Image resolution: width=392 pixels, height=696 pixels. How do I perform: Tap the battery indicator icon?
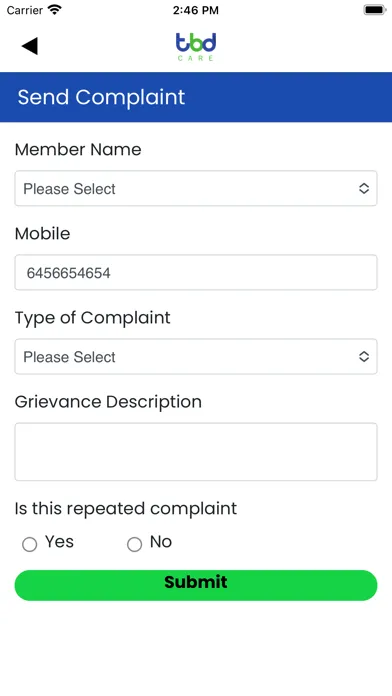click(375, 10)
